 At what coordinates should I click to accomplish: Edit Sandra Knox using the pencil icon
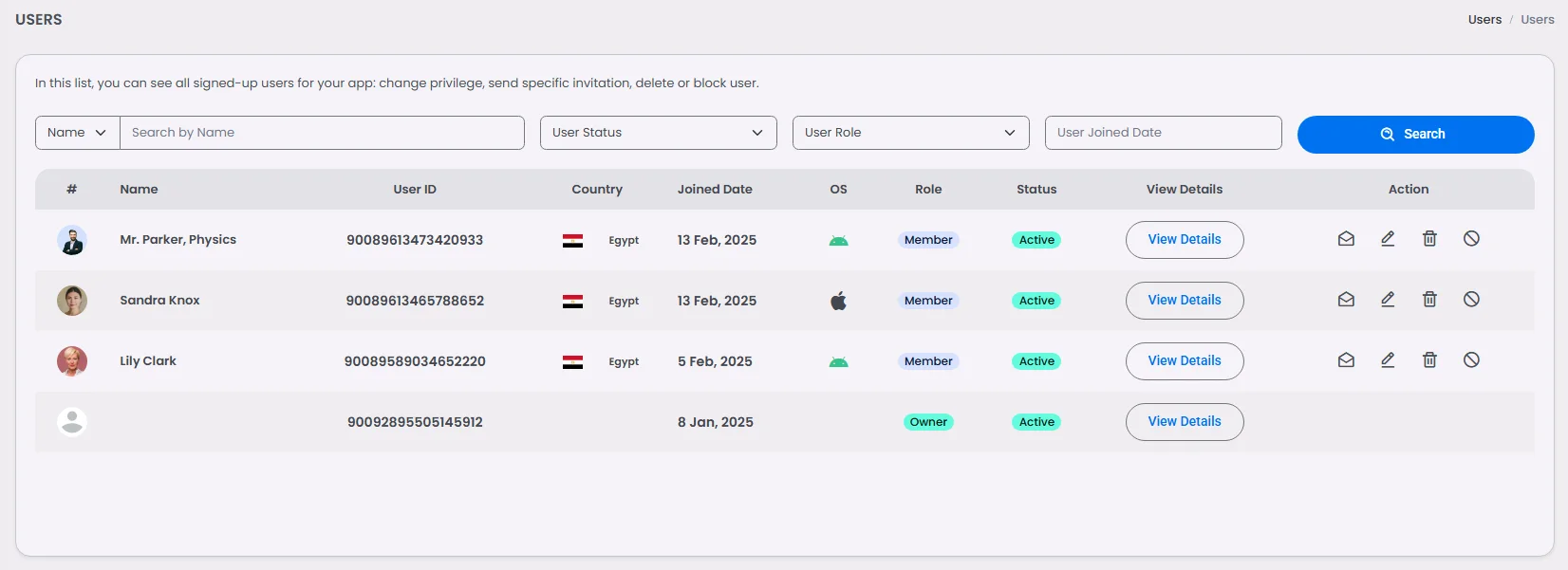(1388, 300)
